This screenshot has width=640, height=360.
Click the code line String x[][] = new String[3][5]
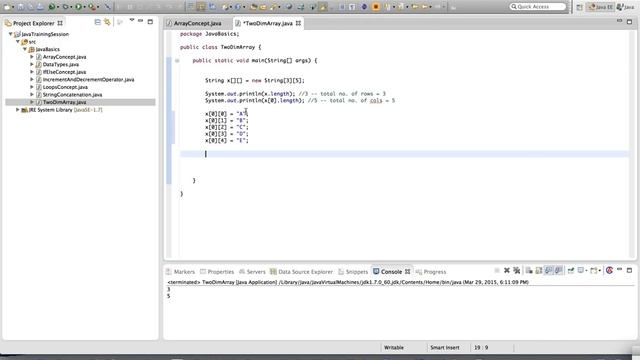click(255, 80)
